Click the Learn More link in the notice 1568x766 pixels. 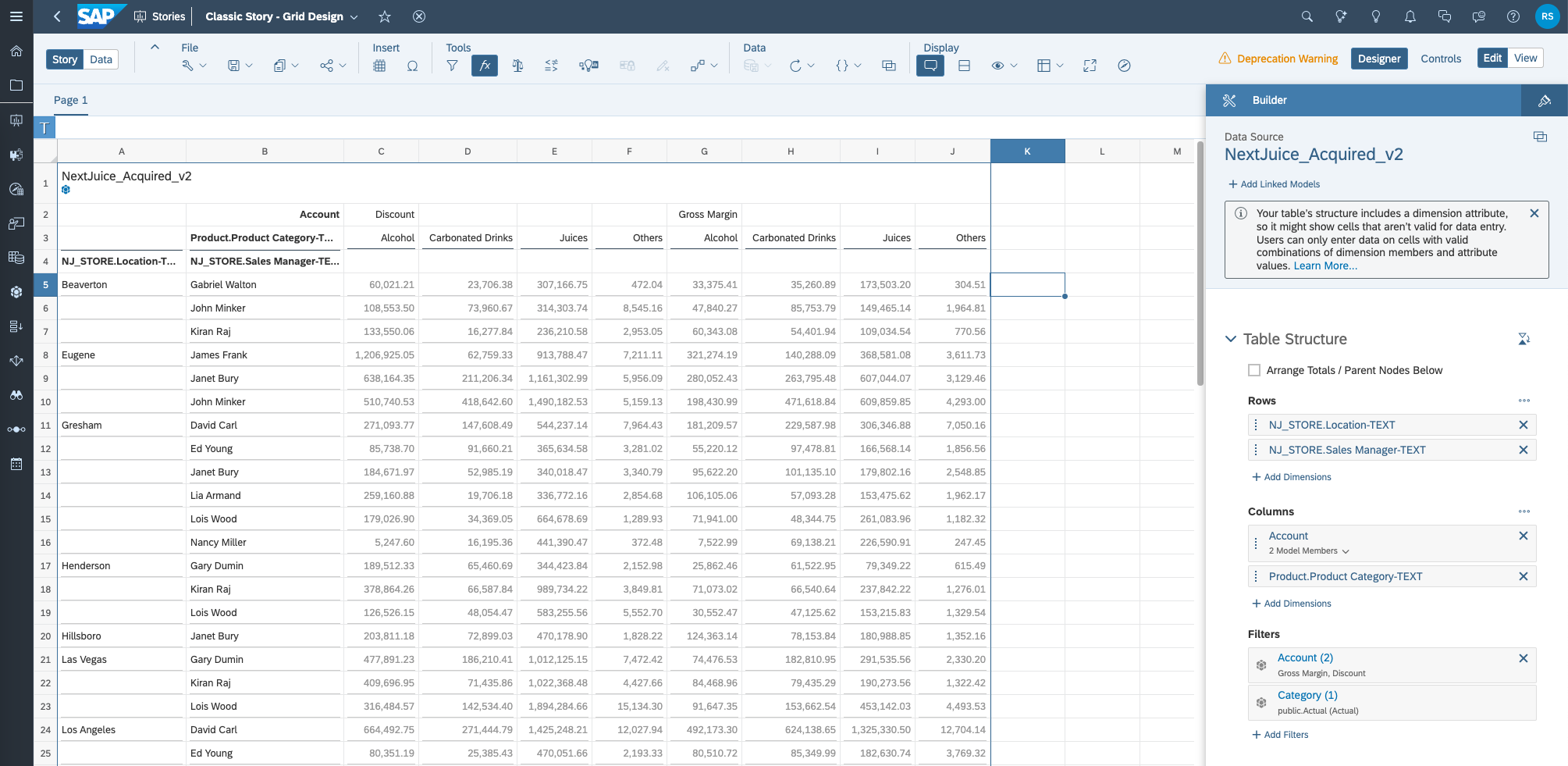[1324, 265]
